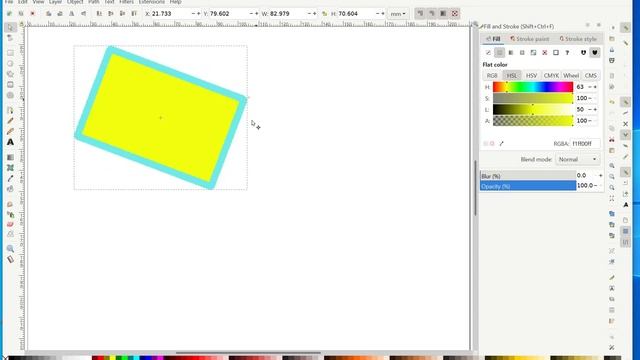The width and height of the screenshot is (640, 360).
Task: Select the Spray tool
Action: (x=10, y=214)
